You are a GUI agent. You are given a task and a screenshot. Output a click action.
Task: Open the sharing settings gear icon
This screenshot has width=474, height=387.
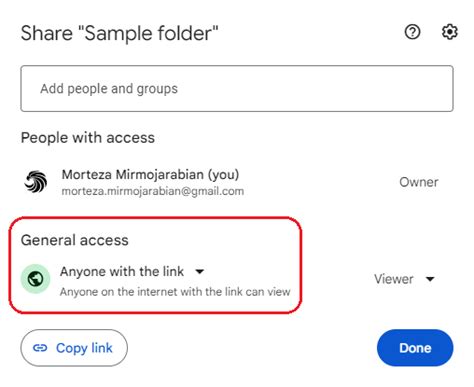[450, 32]
